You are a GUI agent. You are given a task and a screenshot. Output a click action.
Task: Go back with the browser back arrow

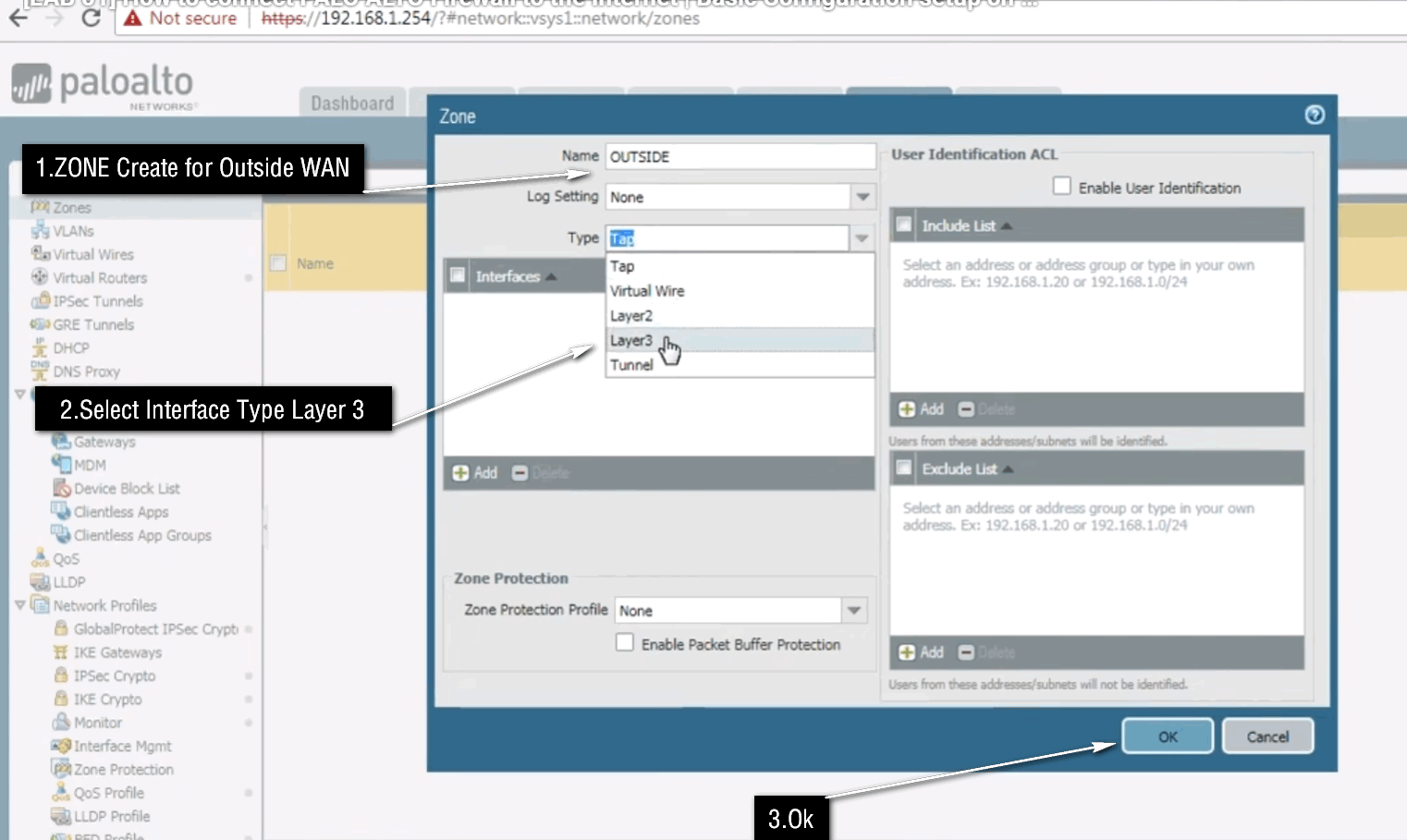[18, 18]
